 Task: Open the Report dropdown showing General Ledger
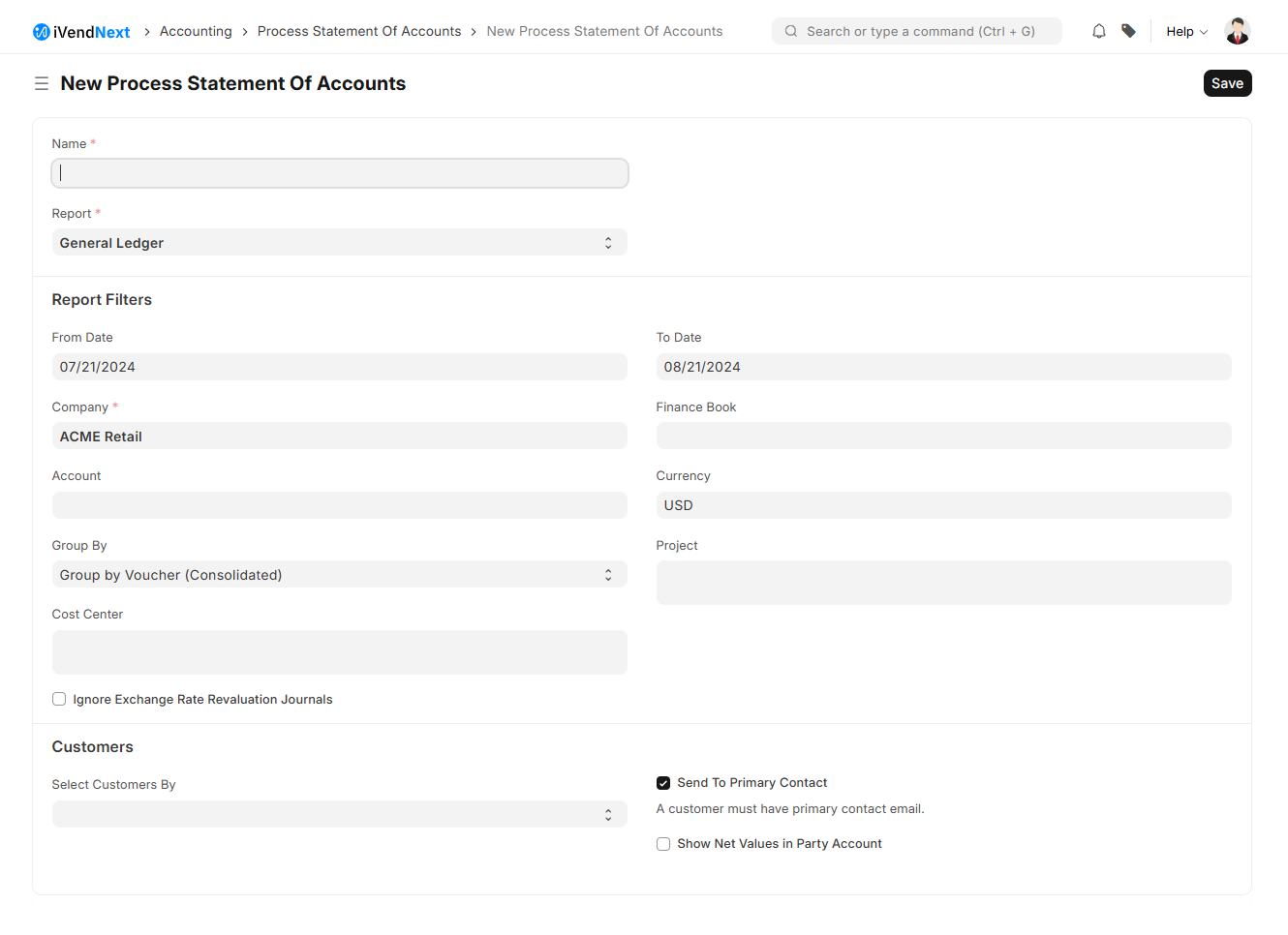point(339,242)
